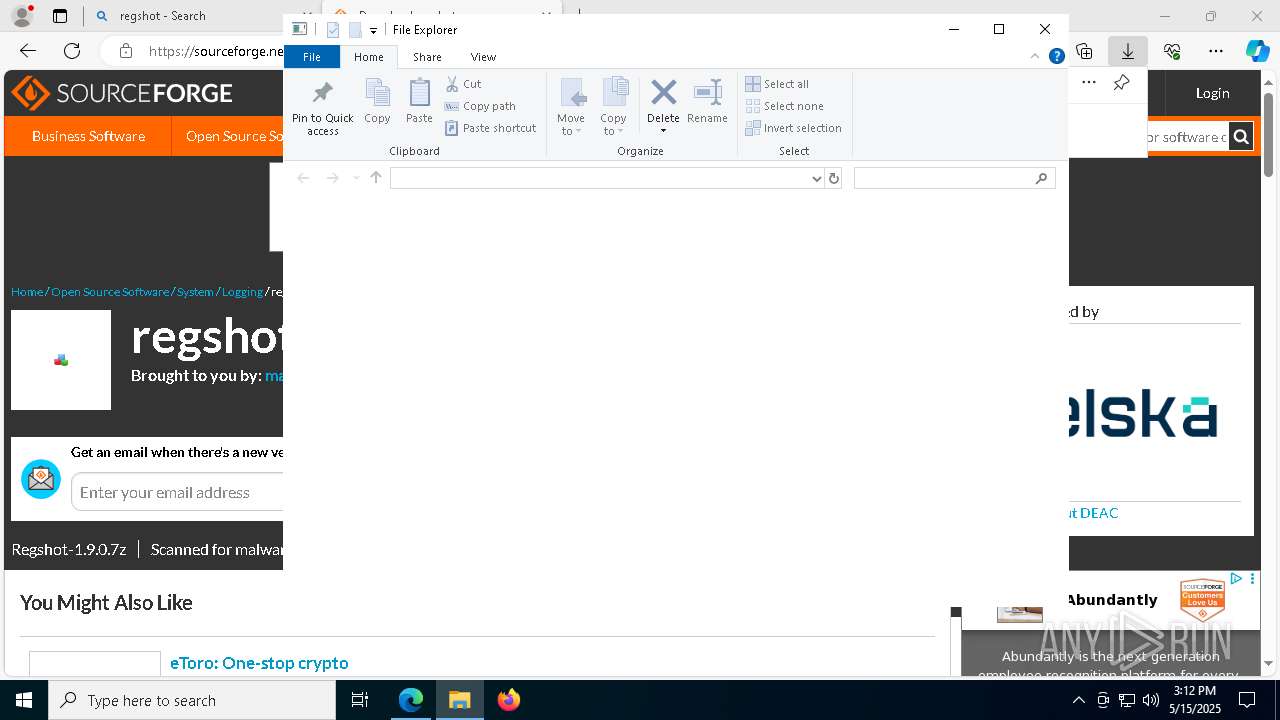This screenshot has height=720, width=1280.
Task: Click SourceForge orange search button
Action: (x=1240, y=137)
